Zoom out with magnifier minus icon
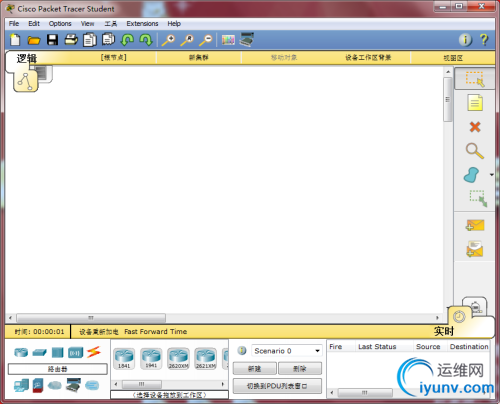The height and width of the screenshot is (404, 500). point(206,40)
